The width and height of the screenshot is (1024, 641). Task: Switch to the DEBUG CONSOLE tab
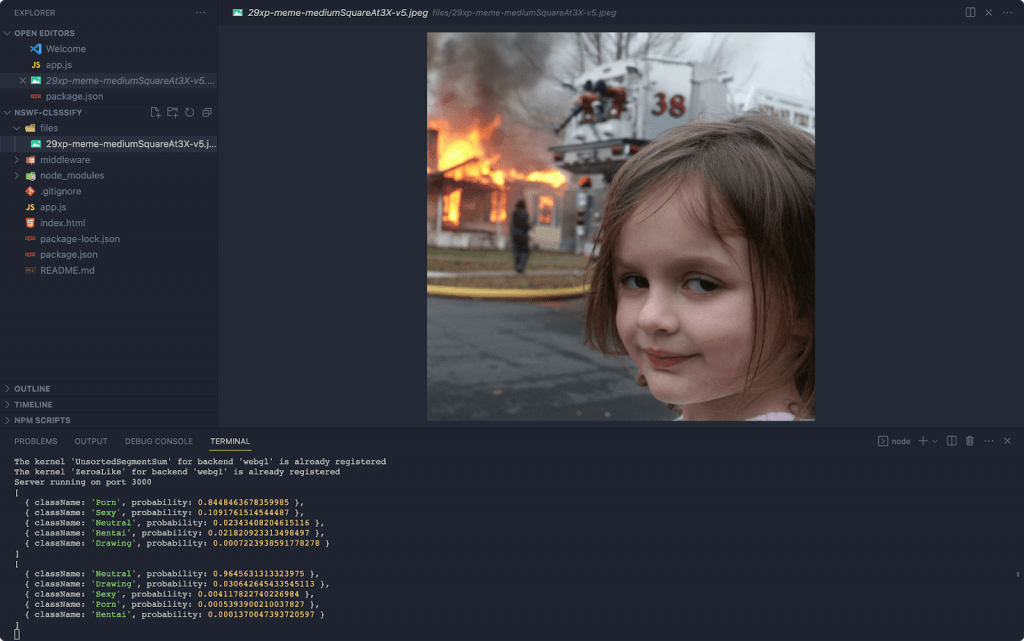click(x=158, y=441)
